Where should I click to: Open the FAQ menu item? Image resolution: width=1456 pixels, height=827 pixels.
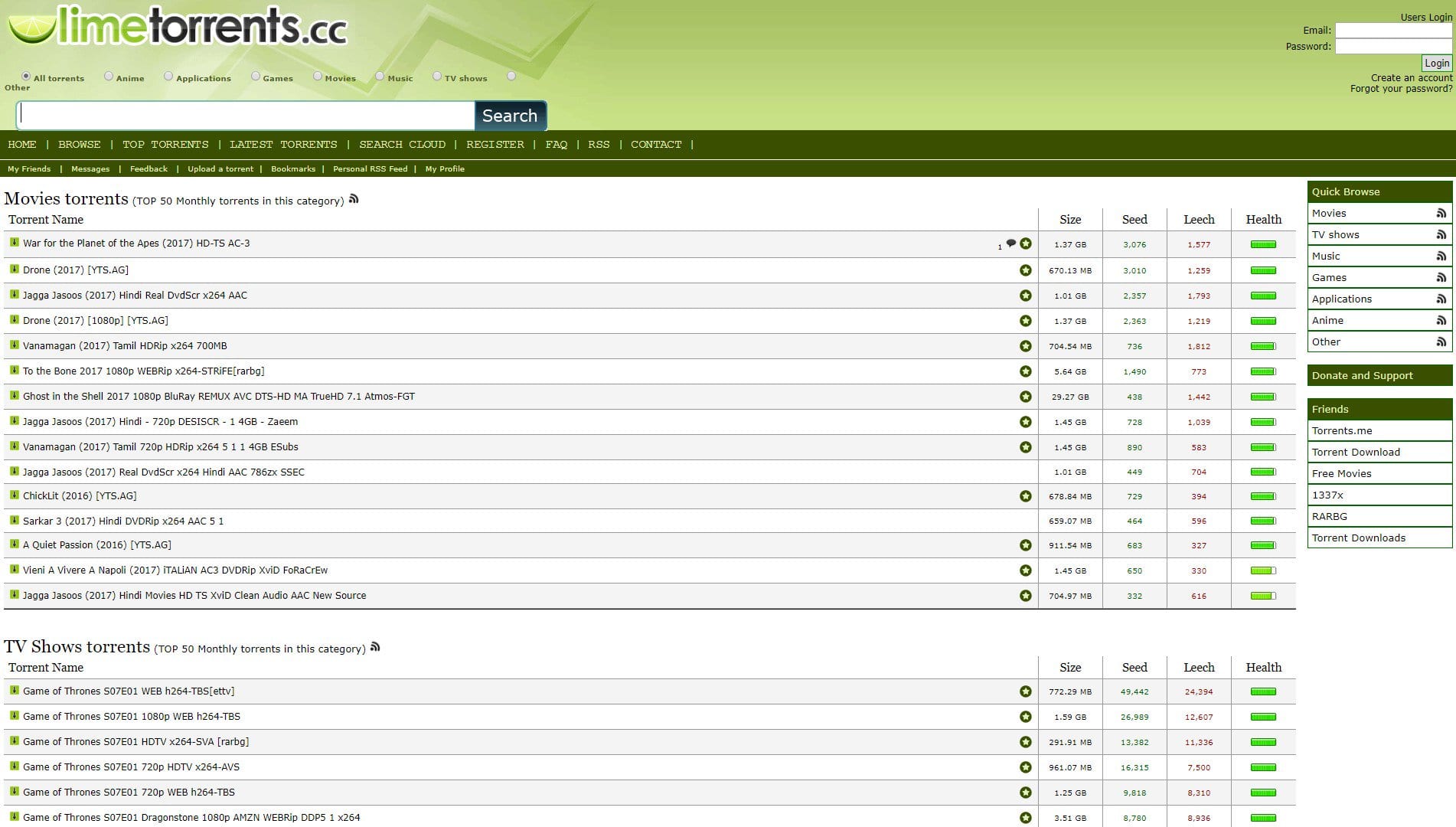pos(557,145)
